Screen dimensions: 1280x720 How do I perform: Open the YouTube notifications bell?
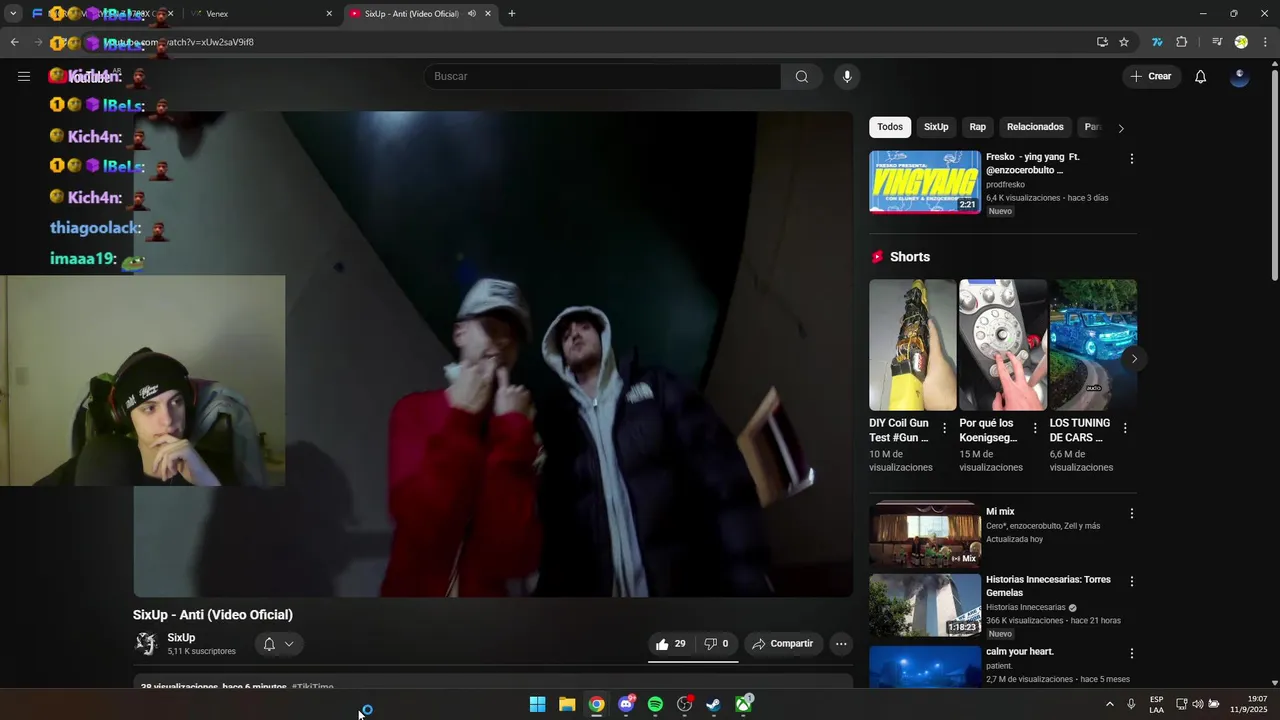tap(1200, 76)
